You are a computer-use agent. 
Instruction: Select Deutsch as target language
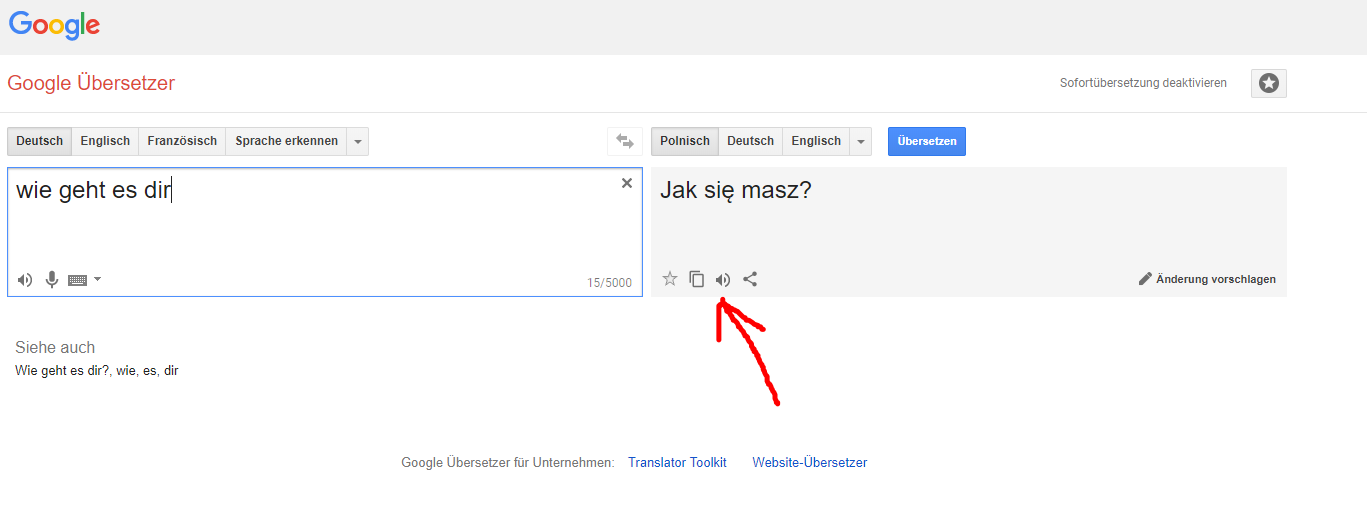pos(750,141)
